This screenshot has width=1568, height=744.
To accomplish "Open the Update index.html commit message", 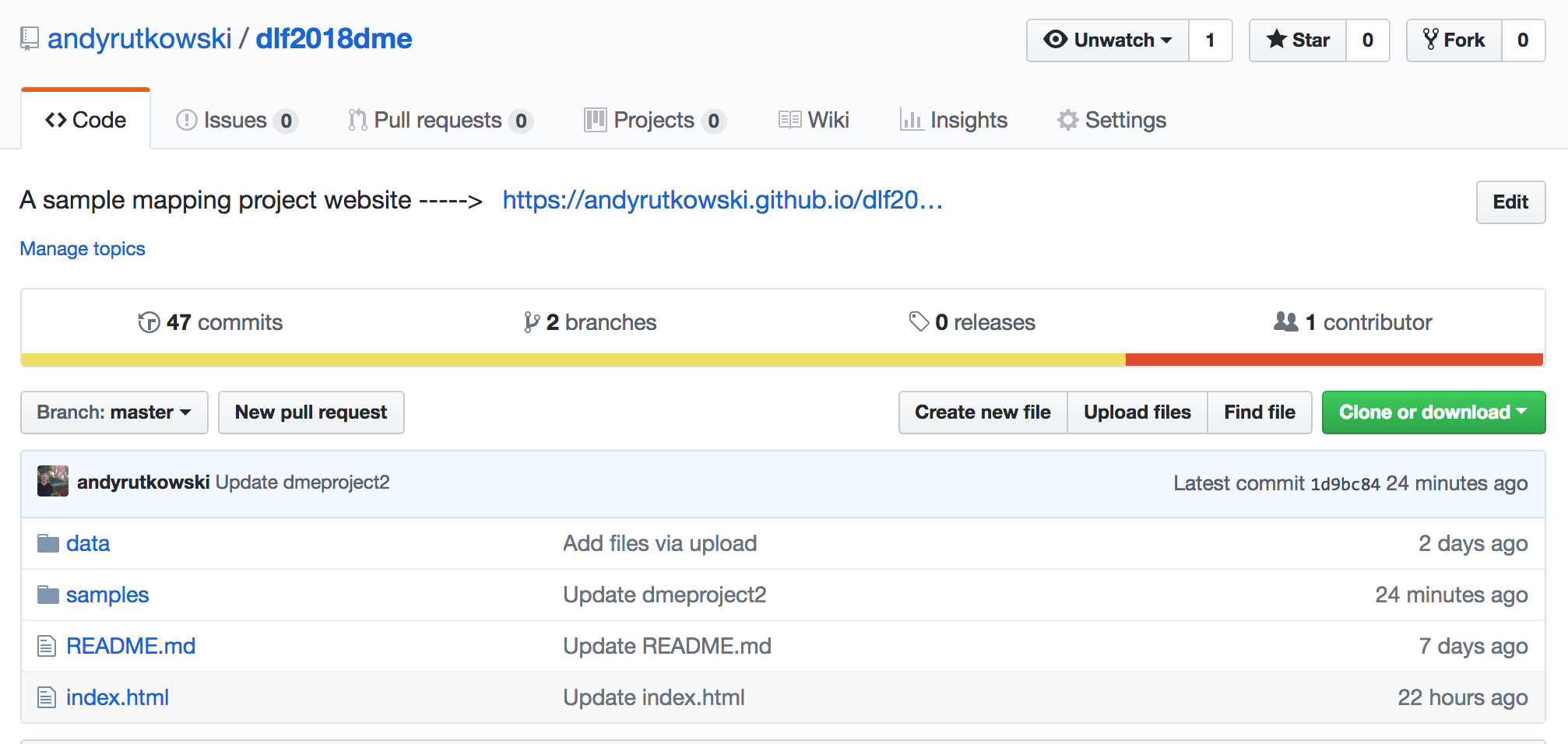I will 654,697.
